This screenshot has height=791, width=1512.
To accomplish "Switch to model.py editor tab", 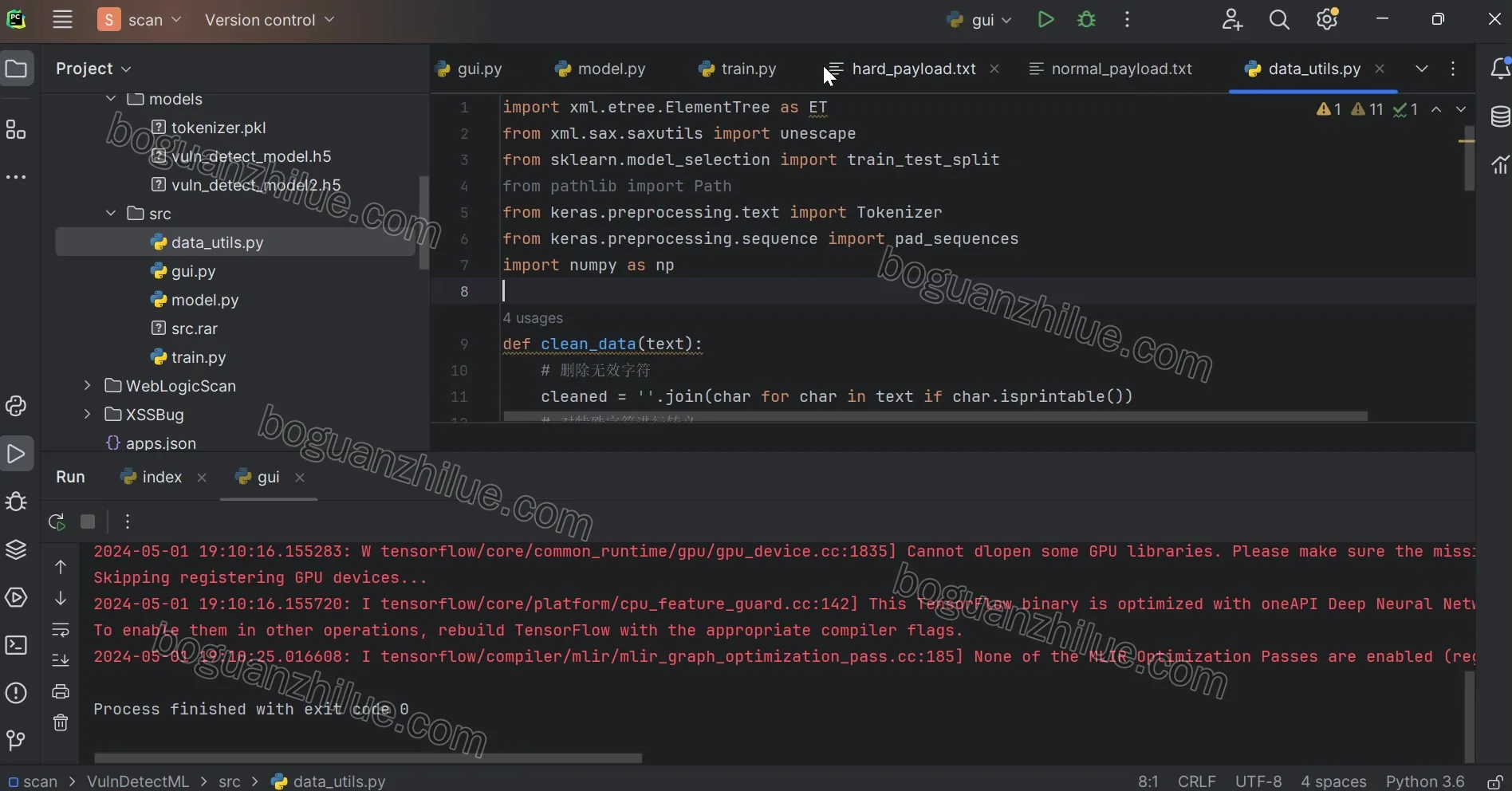I will (x=600, y=69).
